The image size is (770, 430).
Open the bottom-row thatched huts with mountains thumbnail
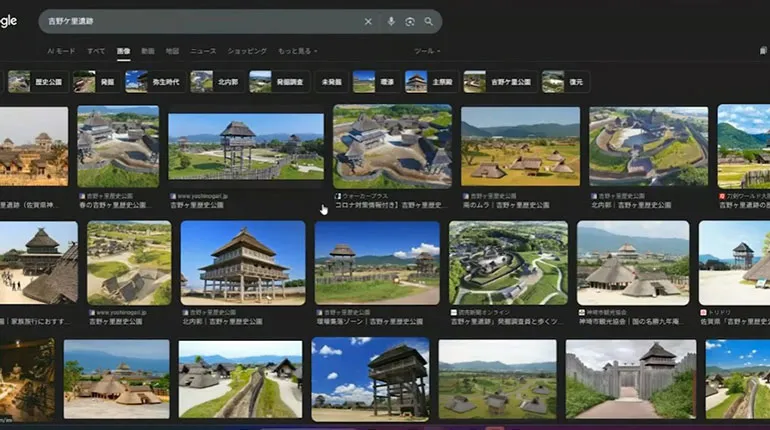116,379
